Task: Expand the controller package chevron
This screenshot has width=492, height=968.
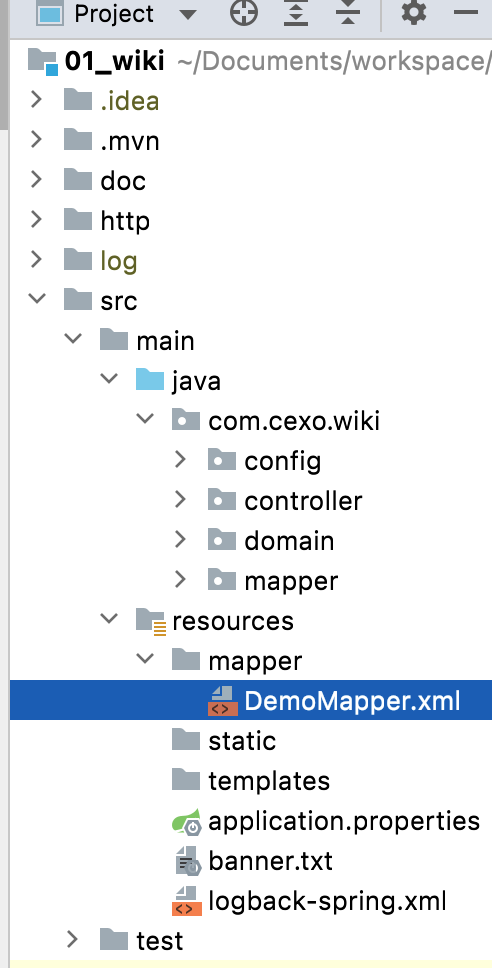Action: tap(180, 499)
